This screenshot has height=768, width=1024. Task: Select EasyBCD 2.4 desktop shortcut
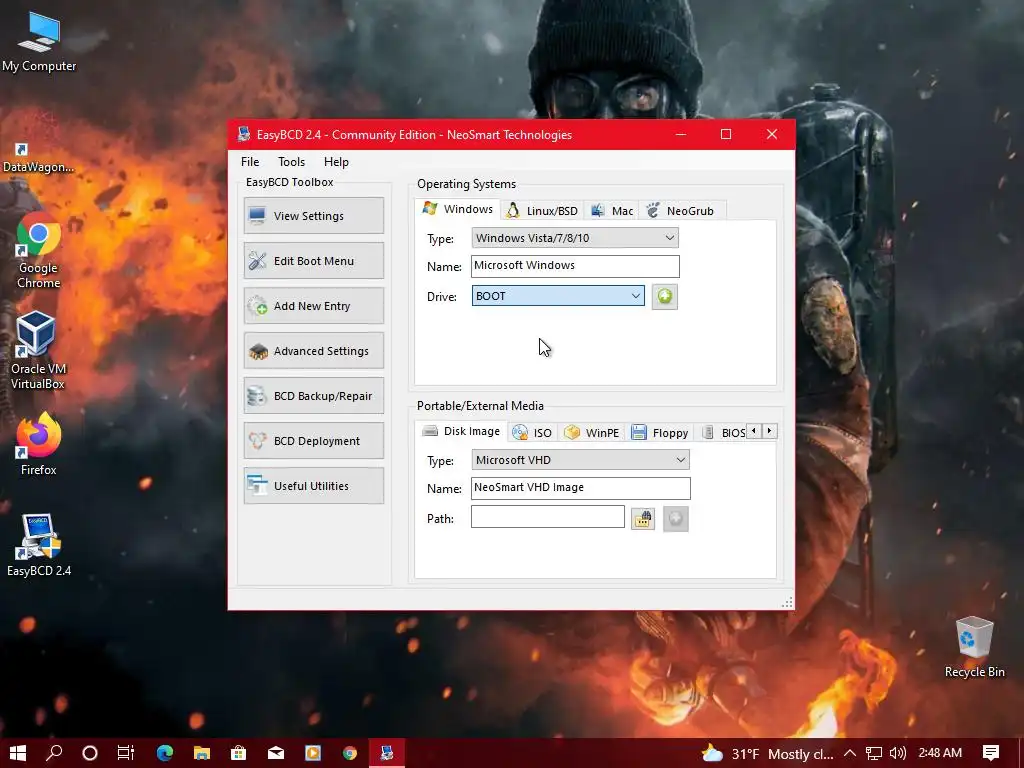pos(39,546)
